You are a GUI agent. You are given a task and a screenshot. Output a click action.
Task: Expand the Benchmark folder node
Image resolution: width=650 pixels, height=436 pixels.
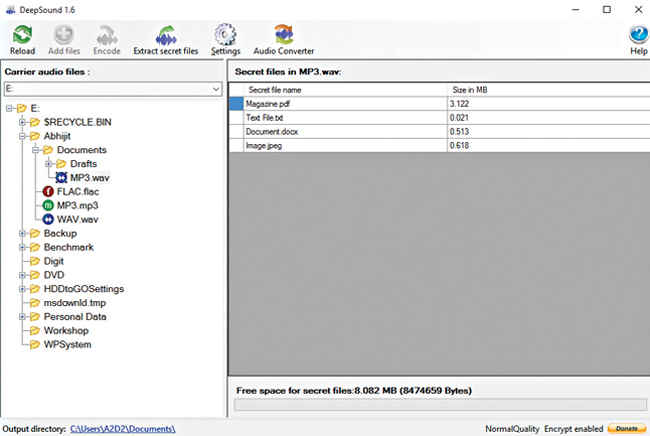click(22, 247)
